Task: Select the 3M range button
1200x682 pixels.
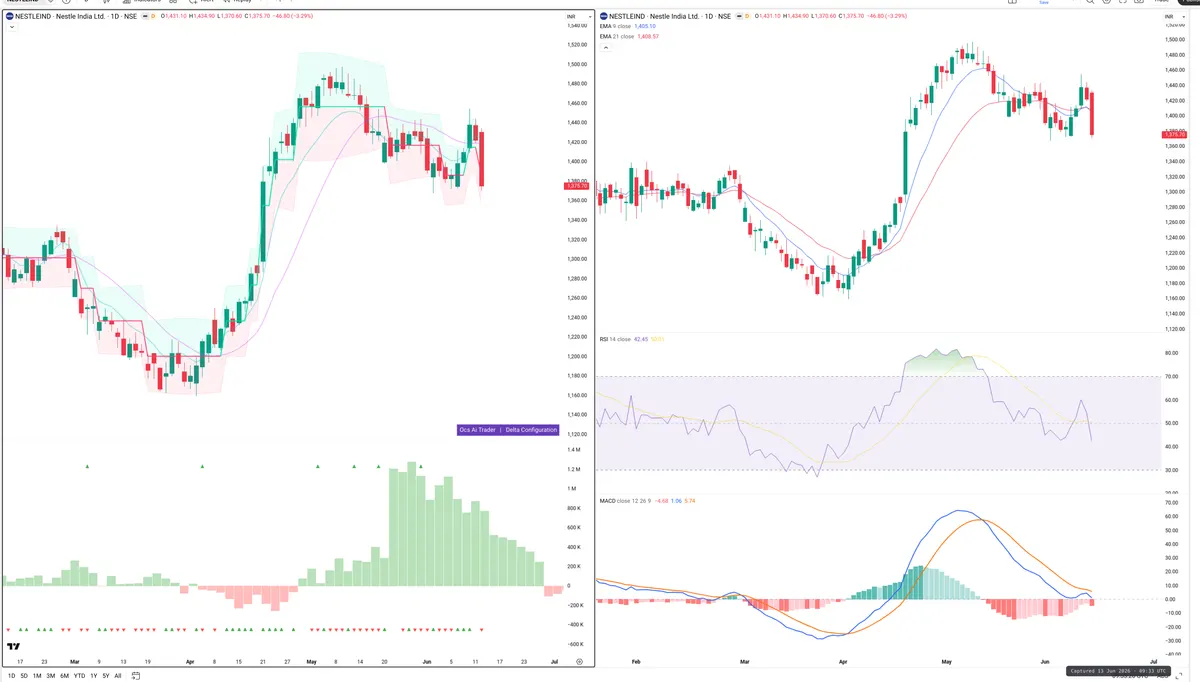Action: pyautogui.click(x=51, y=676)
